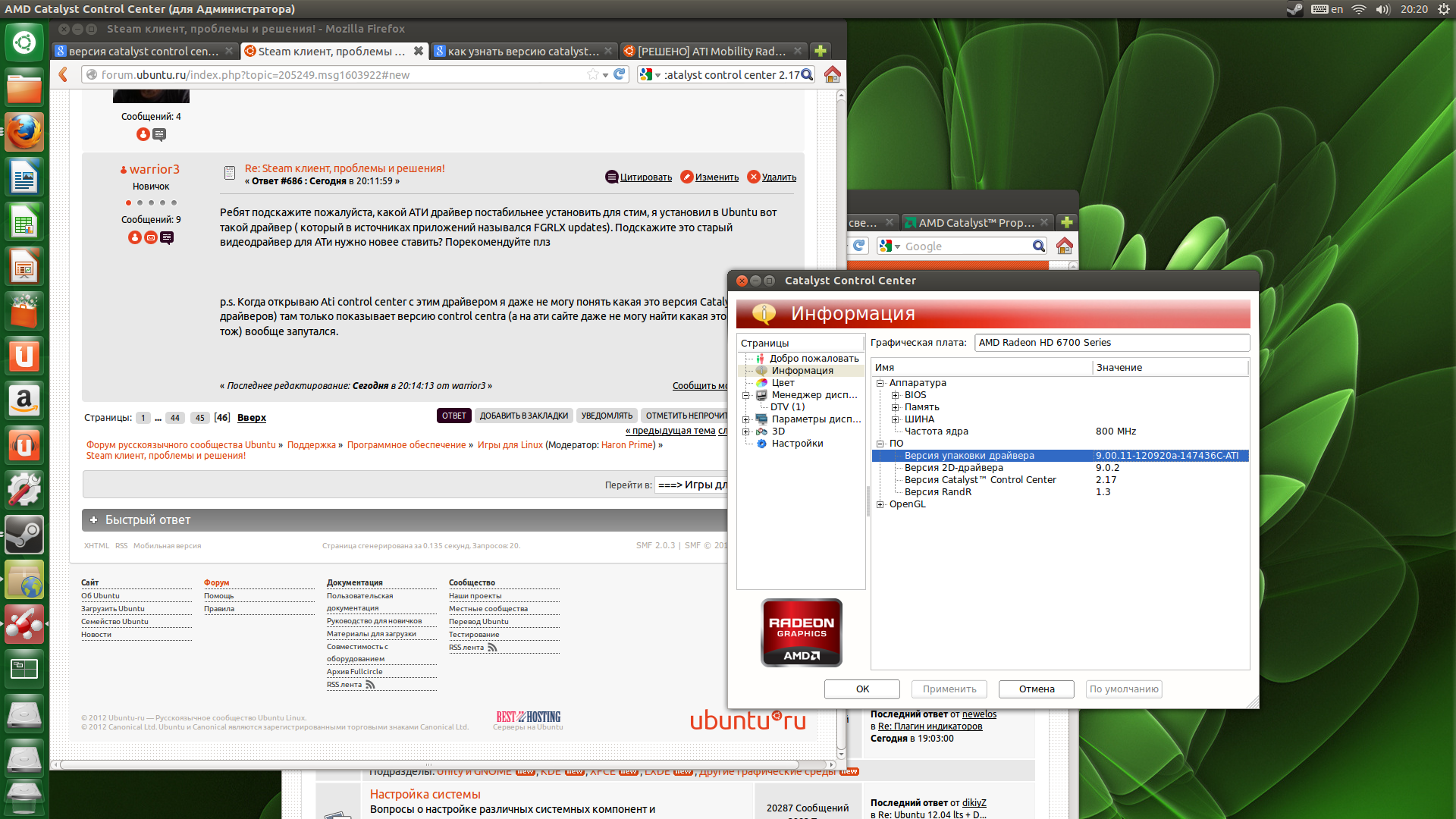Select Цвет page in tree
The image size is (1456, 819).
click(x=783, y=383)
